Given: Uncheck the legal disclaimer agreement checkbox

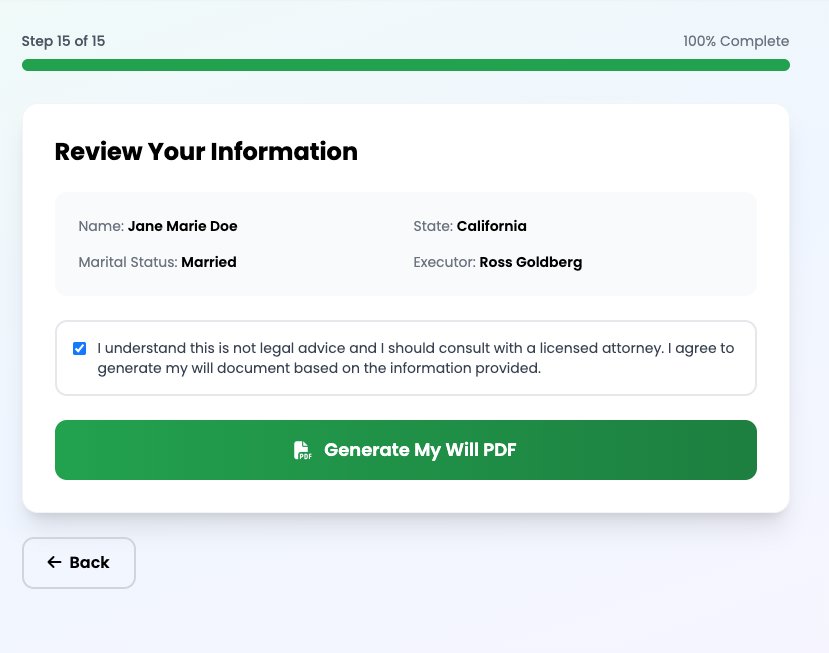Looking at the screenshot, I should click(80, 349).
